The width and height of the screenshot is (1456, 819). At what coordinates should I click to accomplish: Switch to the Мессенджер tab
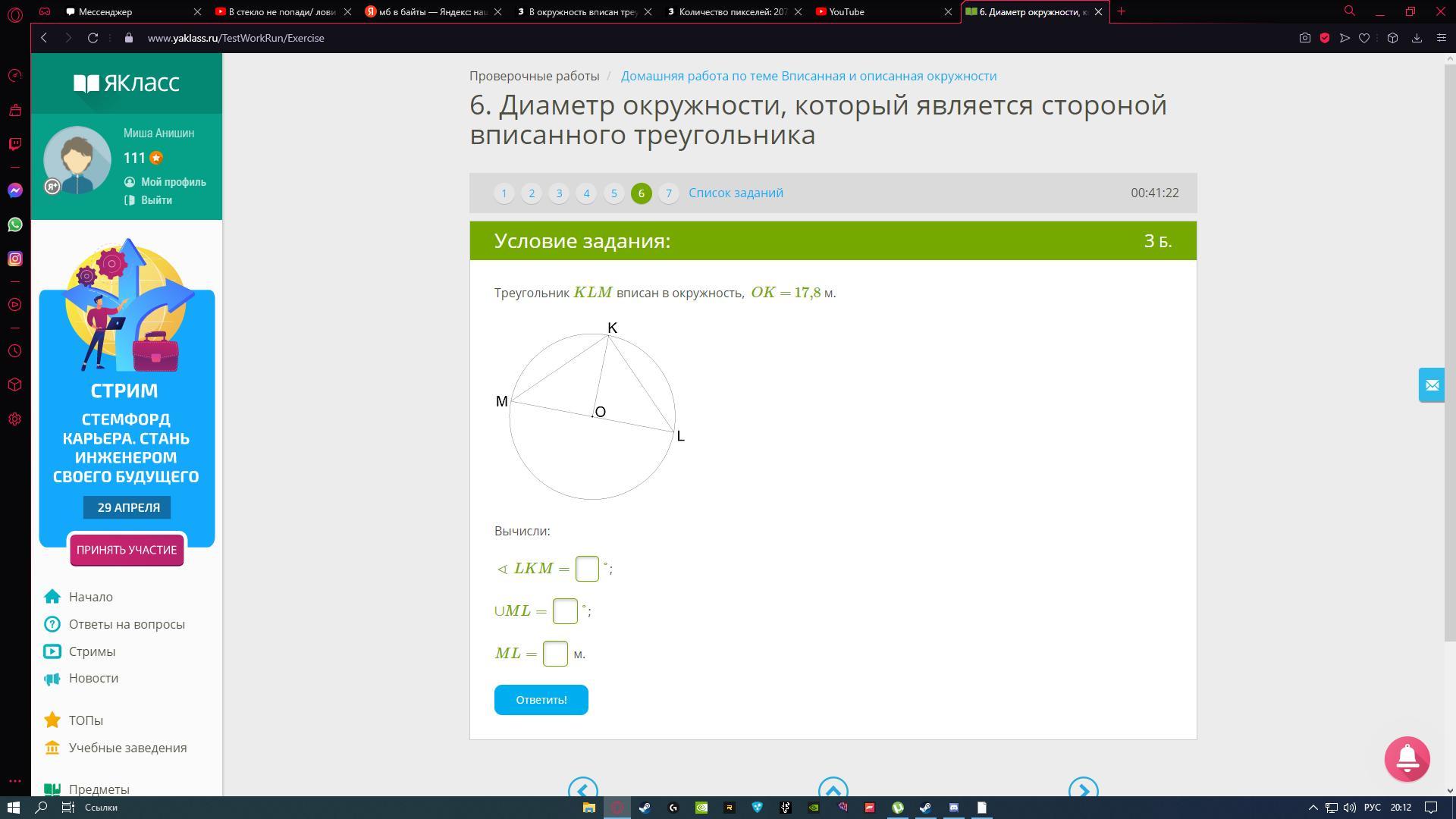pos(106,11)
